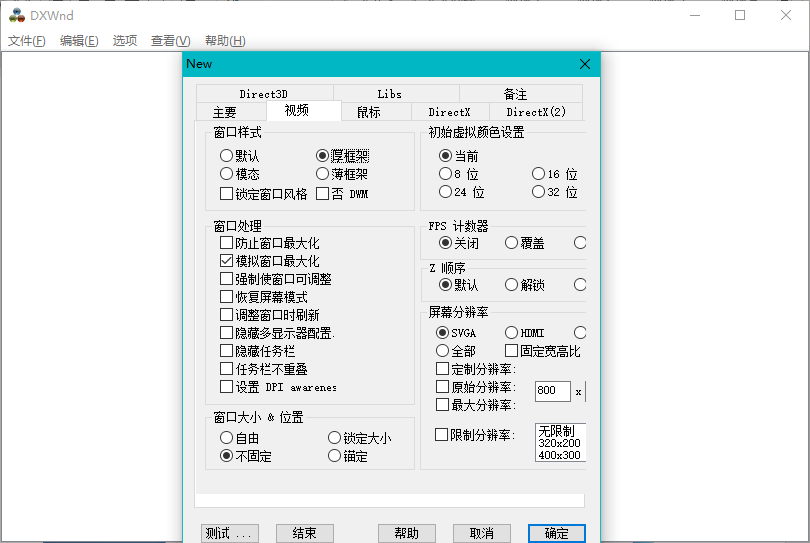The height and width of the screenshot is (543, 810).
Task: Select the 模态 window style radio
Action: pyautogui.click(x=226, y=174)
